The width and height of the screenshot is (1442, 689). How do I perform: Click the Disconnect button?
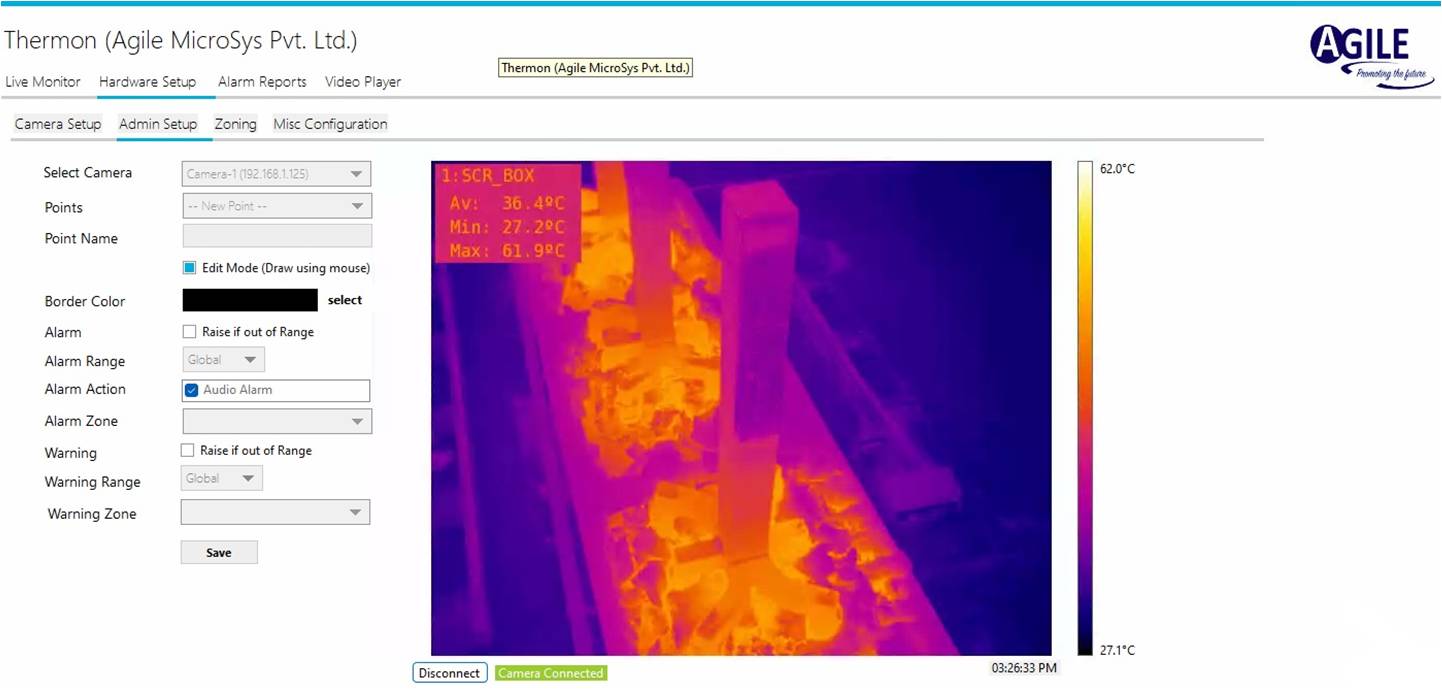tap(449, 673)
